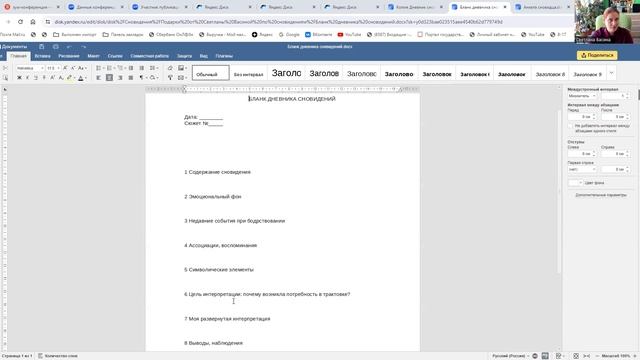Justify the paragraph text

tap(131, 78)
